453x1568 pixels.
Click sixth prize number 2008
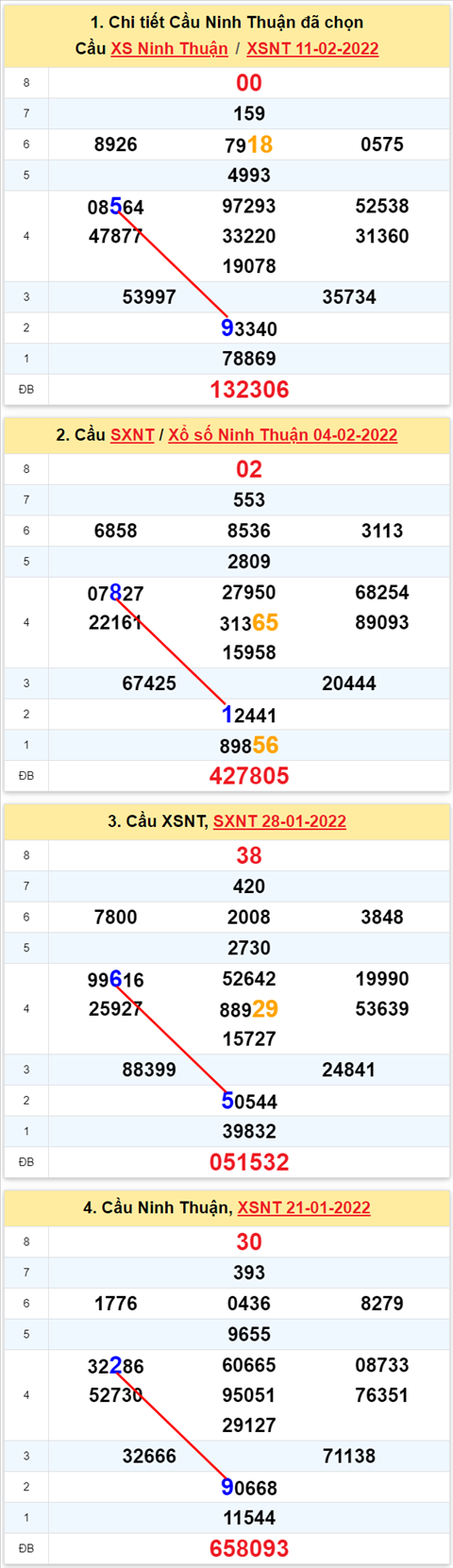(x=249, y=917)
